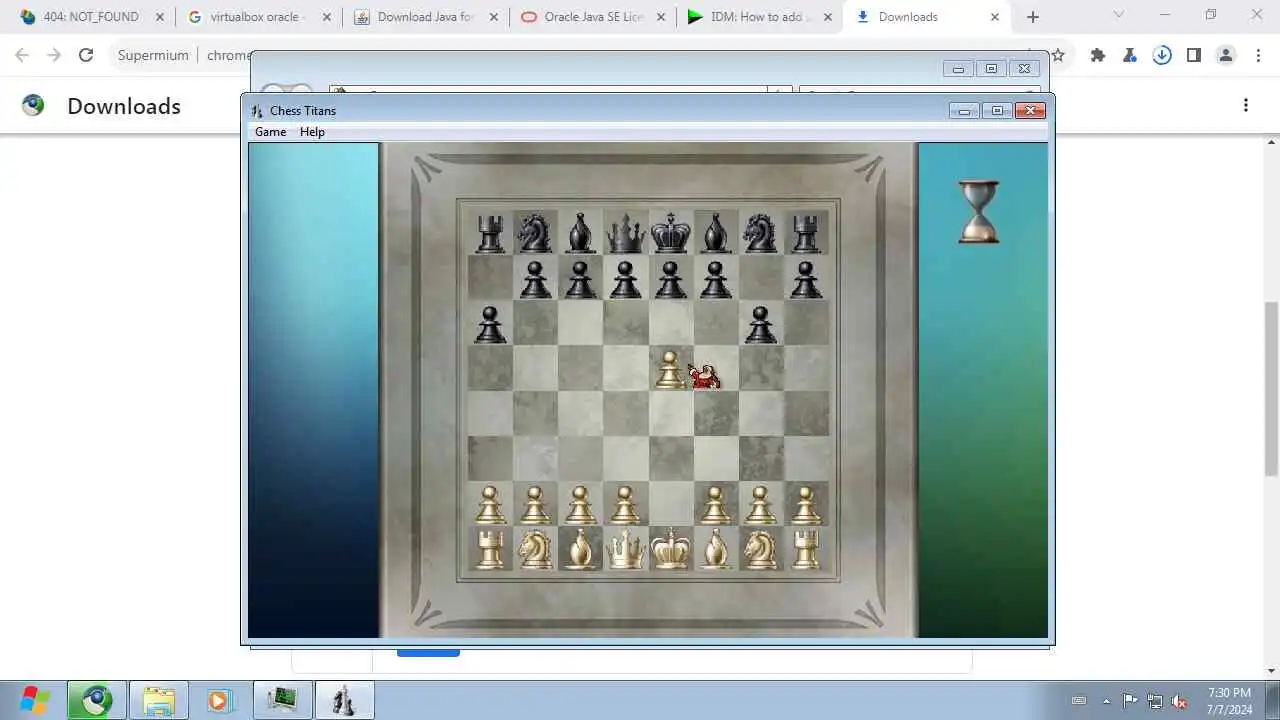
Task: Toggle the browser side panel
Action: [1194, 55]
